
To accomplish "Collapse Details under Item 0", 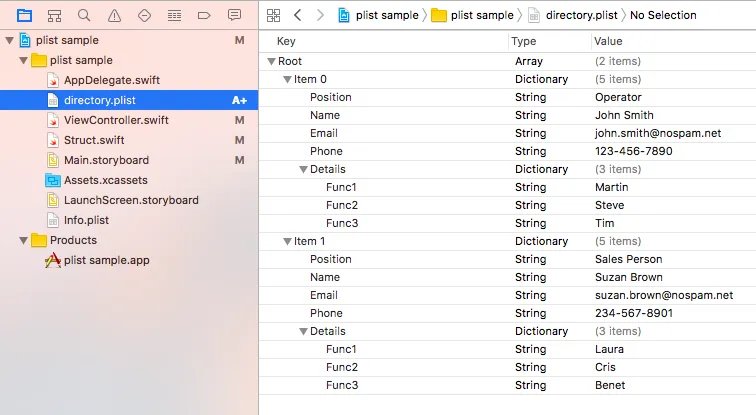I will coord(303,170).
